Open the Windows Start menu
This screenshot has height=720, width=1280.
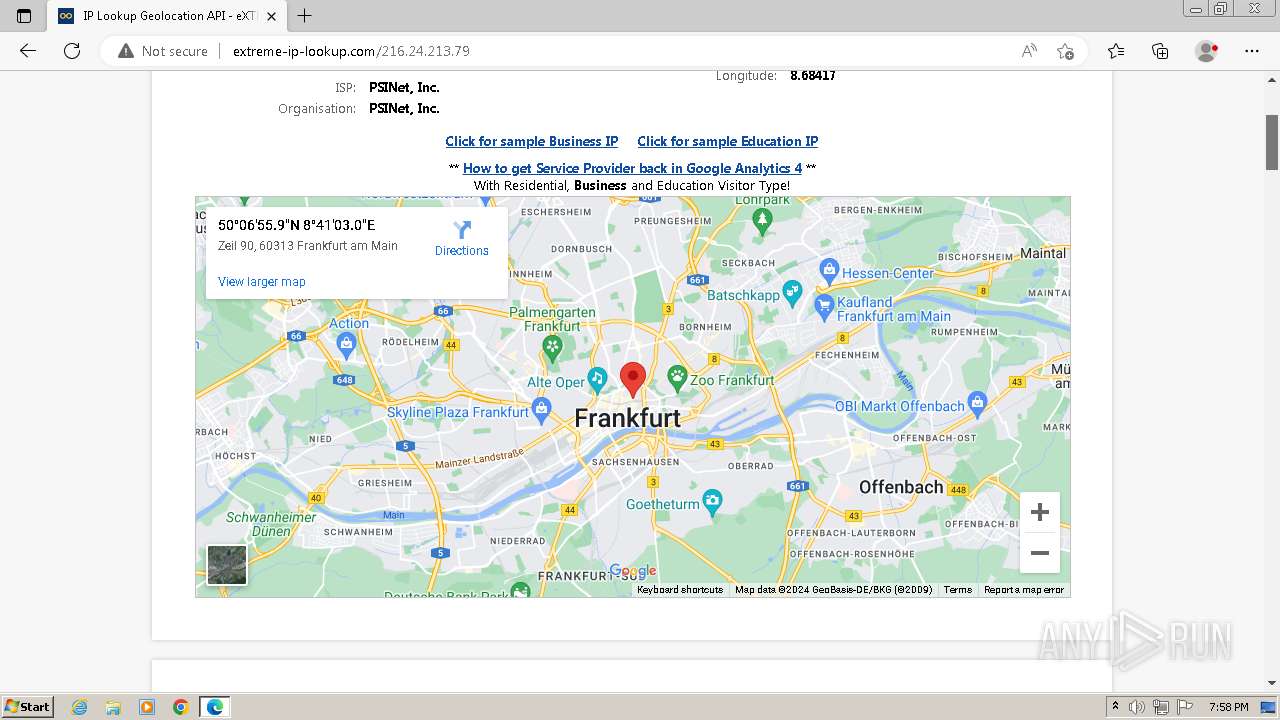coord(27,707)
